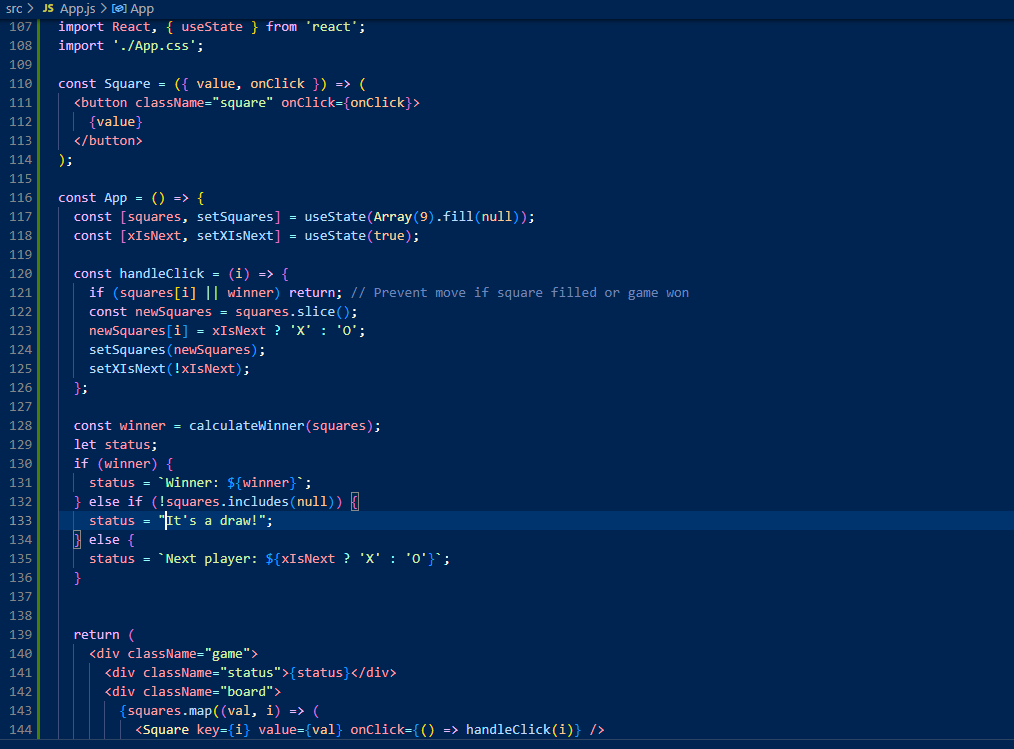Click the App symbol icon in breadcrumb
Viewport: 1014px width, 749px height.
point(119,8)
